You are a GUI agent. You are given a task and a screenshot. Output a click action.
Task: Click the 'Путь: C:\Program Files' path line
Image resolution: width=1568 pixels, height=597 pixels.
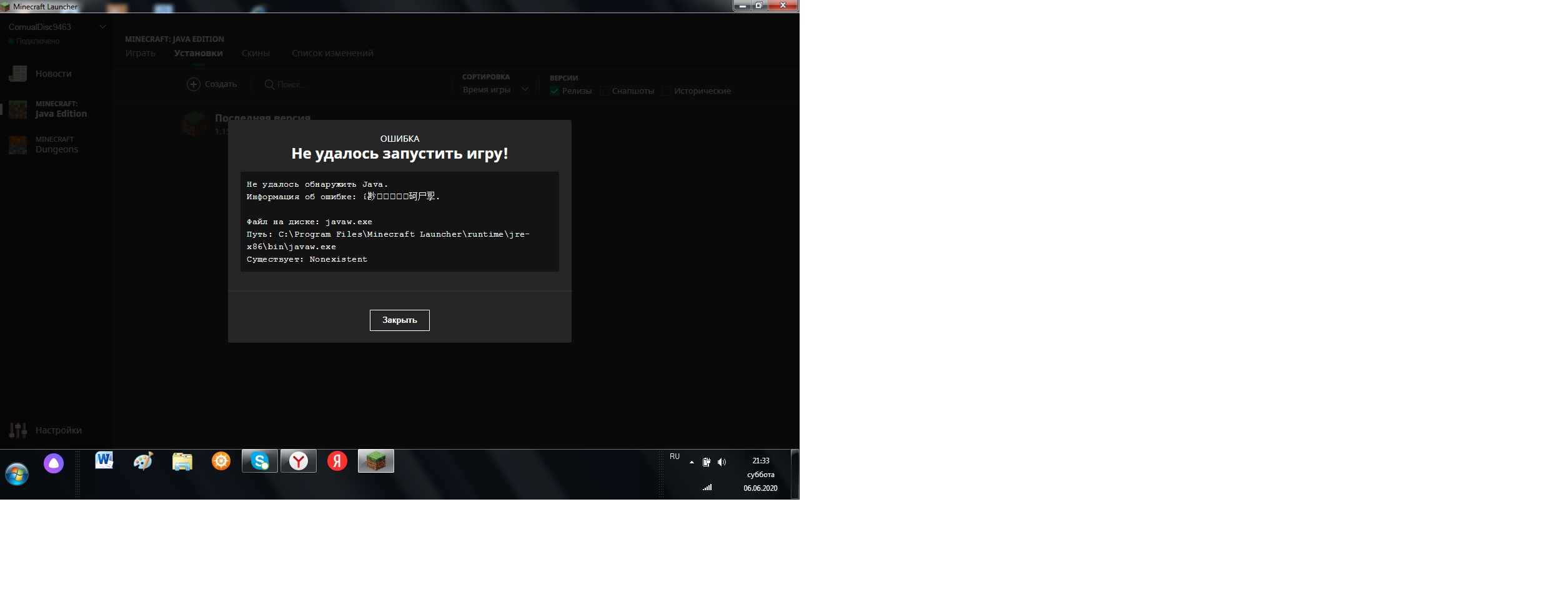tap(388, 240)
